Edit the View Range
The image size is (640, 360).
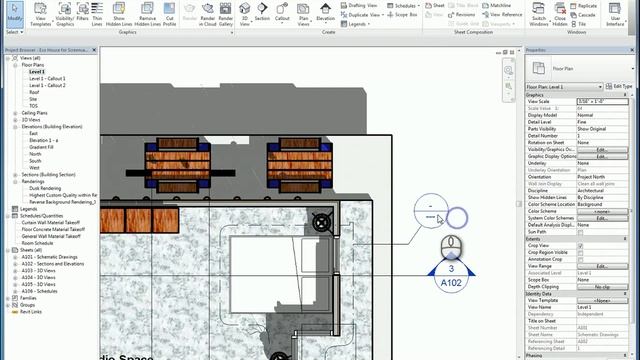(602, 267)
